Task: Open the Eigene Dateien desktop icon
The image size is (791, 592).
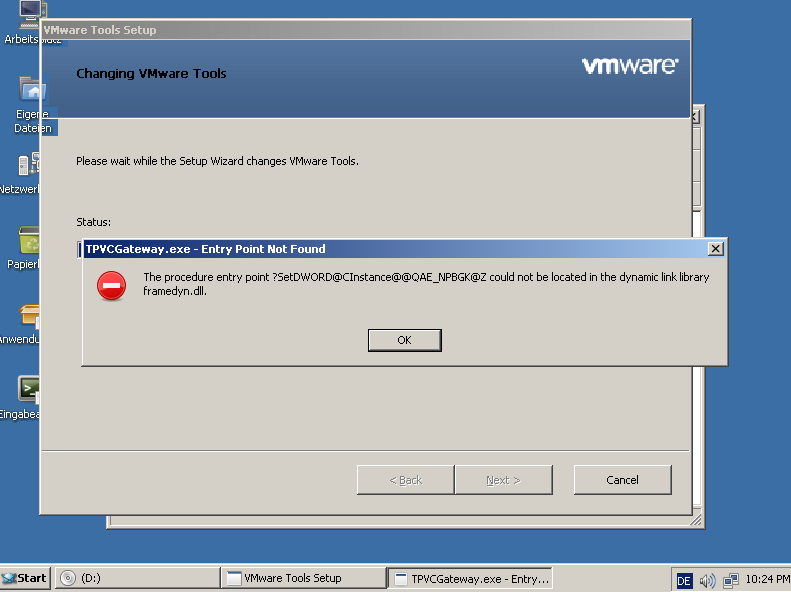Action: [x=31, y=105]
